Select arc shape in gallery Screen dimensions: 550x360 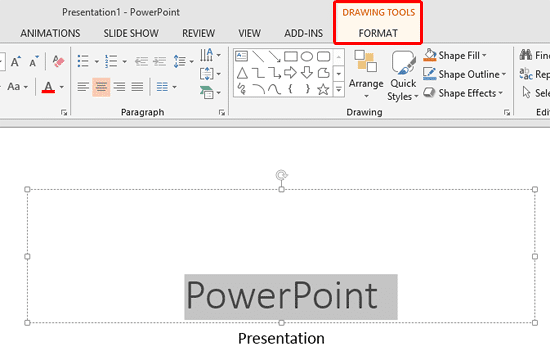pyautogui.click(x=258, y=89)
